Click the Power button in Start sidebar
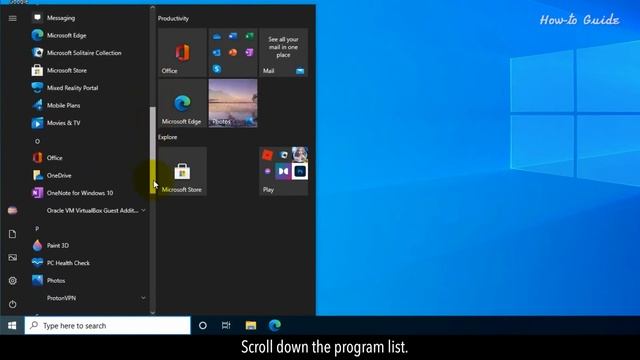Viewport: 640px width, 360px height. [13, 304]
